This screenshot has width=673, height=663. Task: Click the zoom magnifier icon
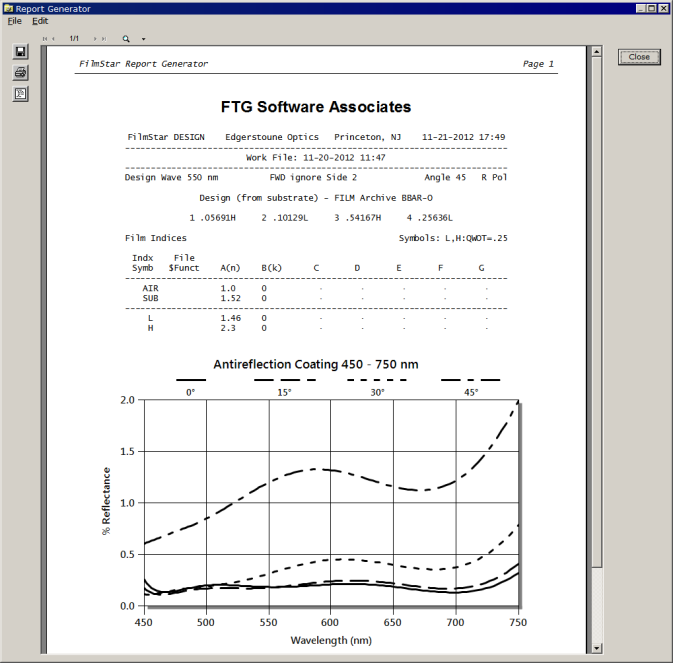126,39
